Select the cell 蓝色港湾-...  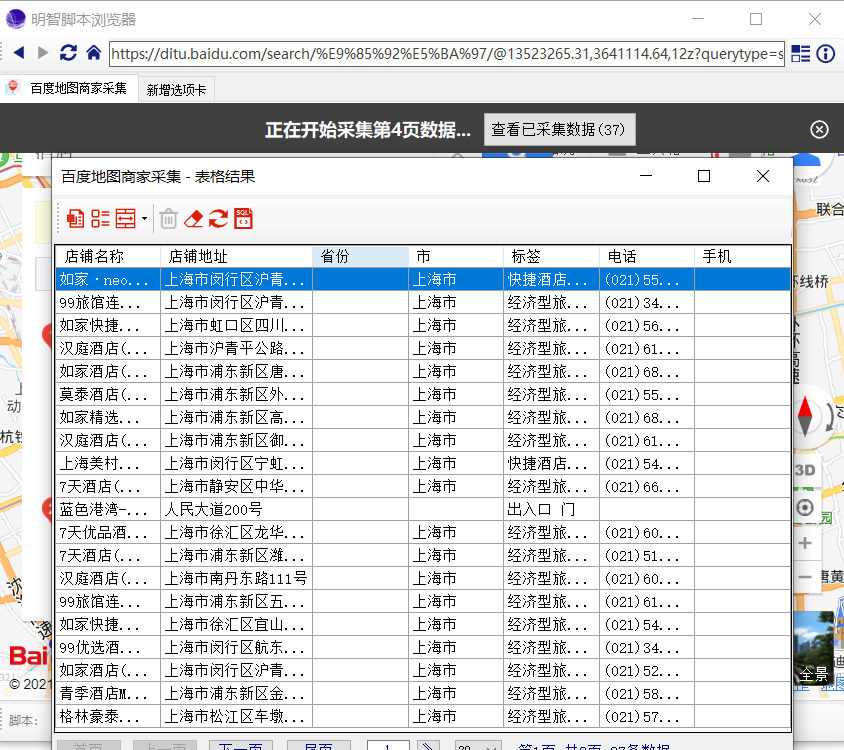coord(108,509)
